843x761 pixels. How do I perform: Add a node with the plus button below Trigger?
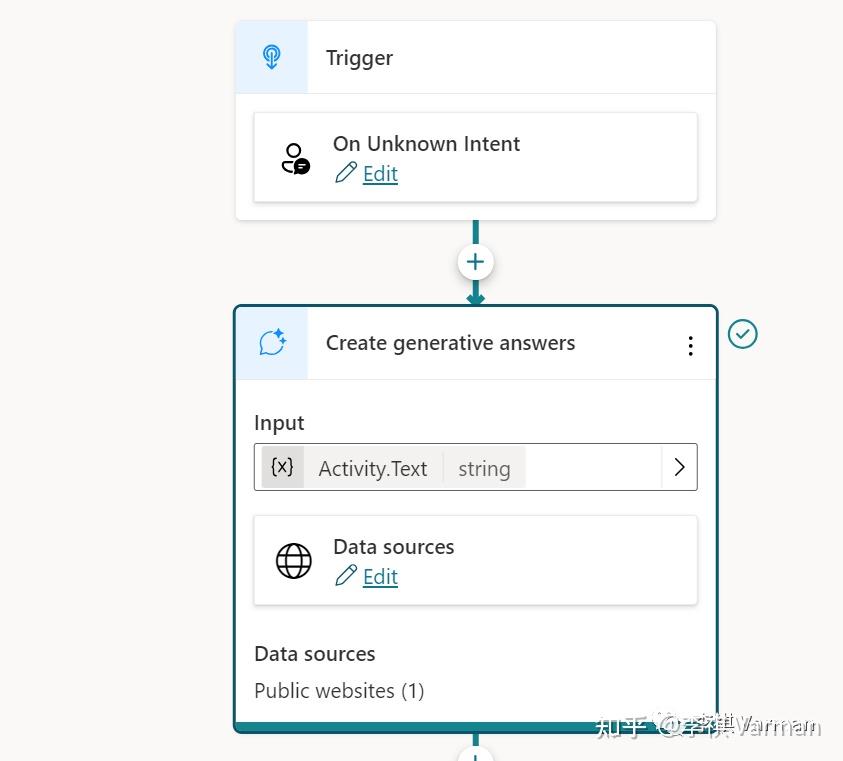pyautogui.click(x=475, y=262)
